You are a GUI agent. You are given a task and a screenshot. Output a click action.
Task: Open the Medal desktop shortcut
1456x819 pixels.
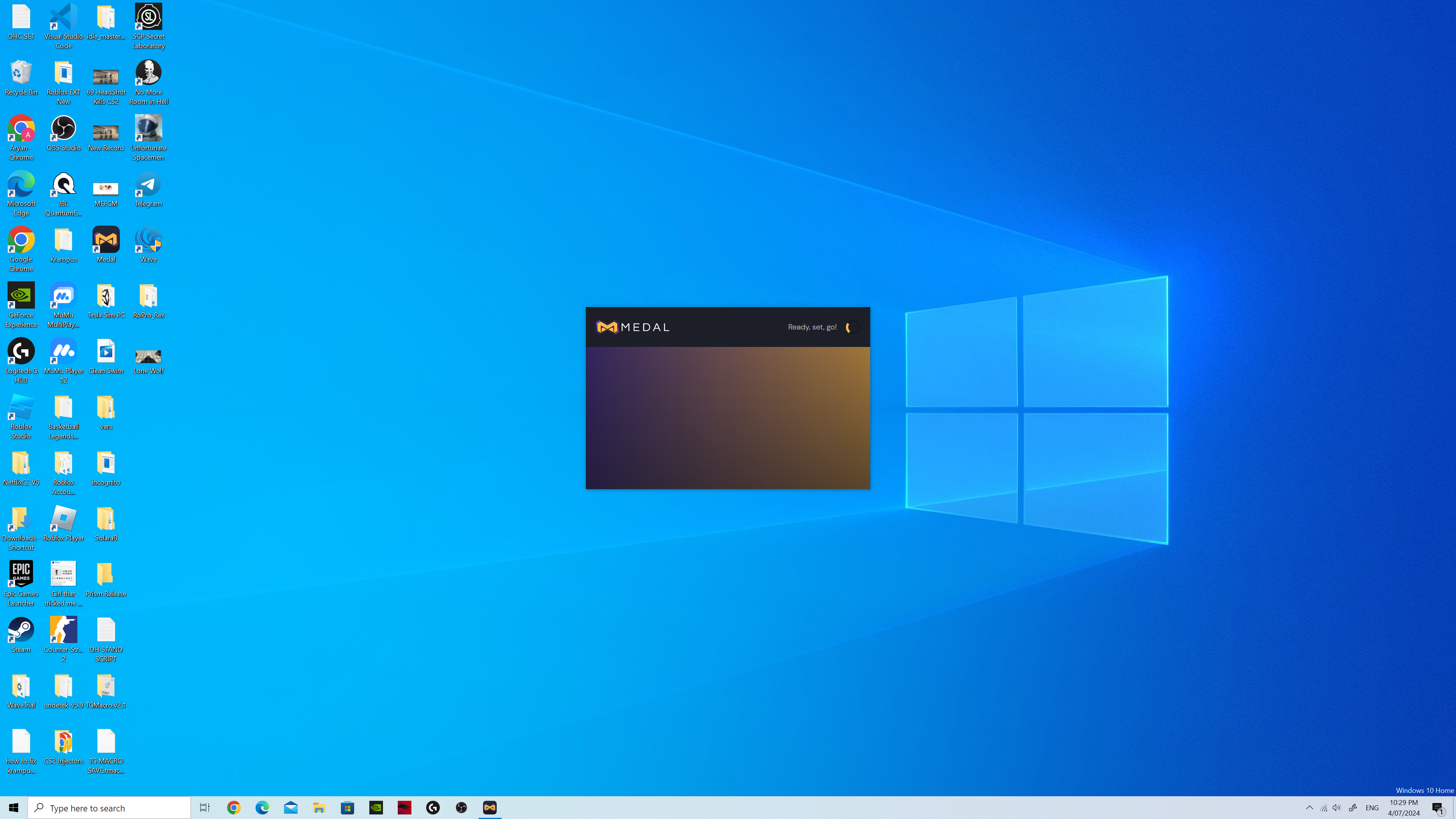click(x=106, y=240)
